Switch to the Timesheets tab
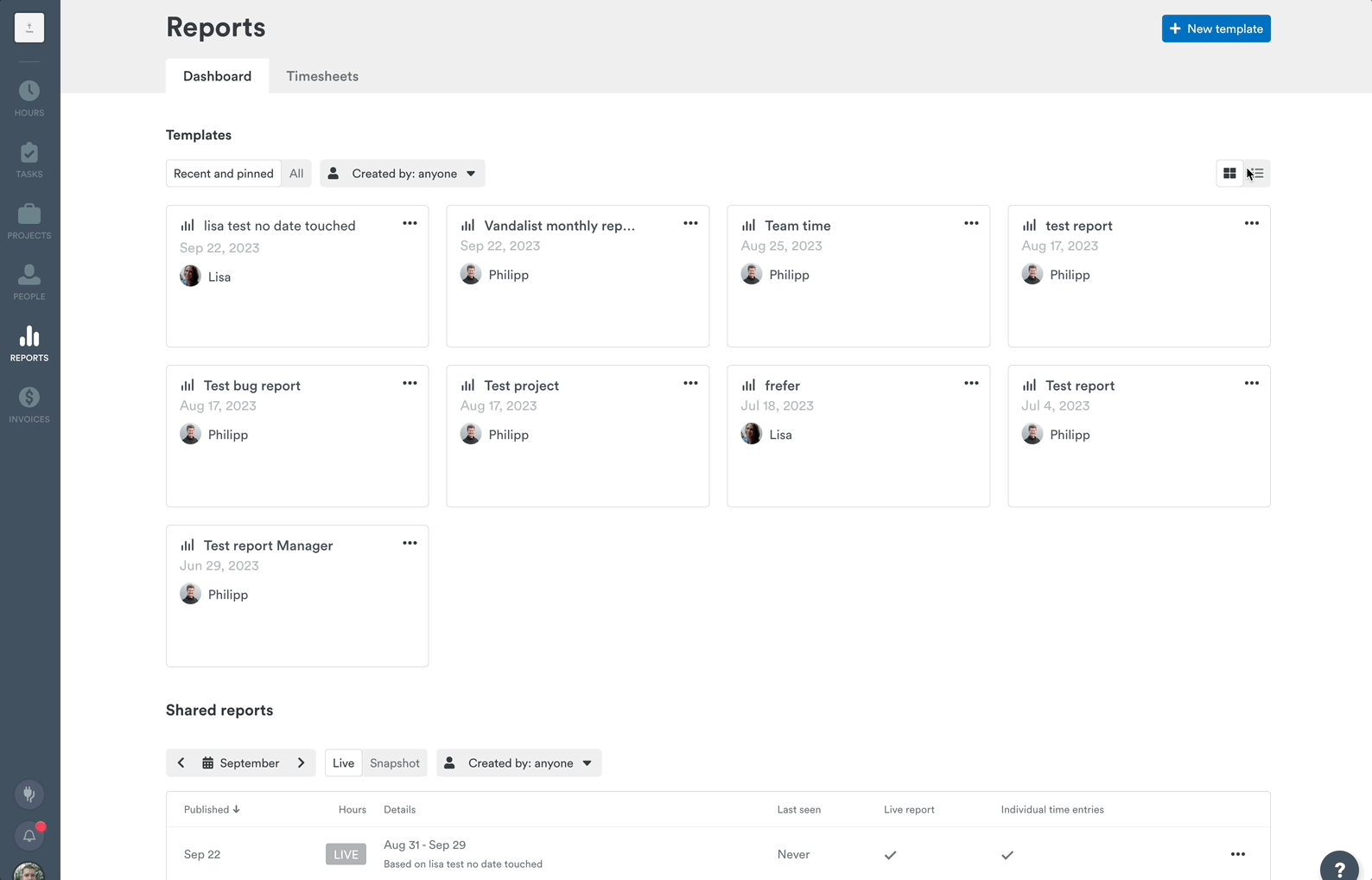This screenshot has height=880, width=1372. pyautogui.click(x=322, y=76)
